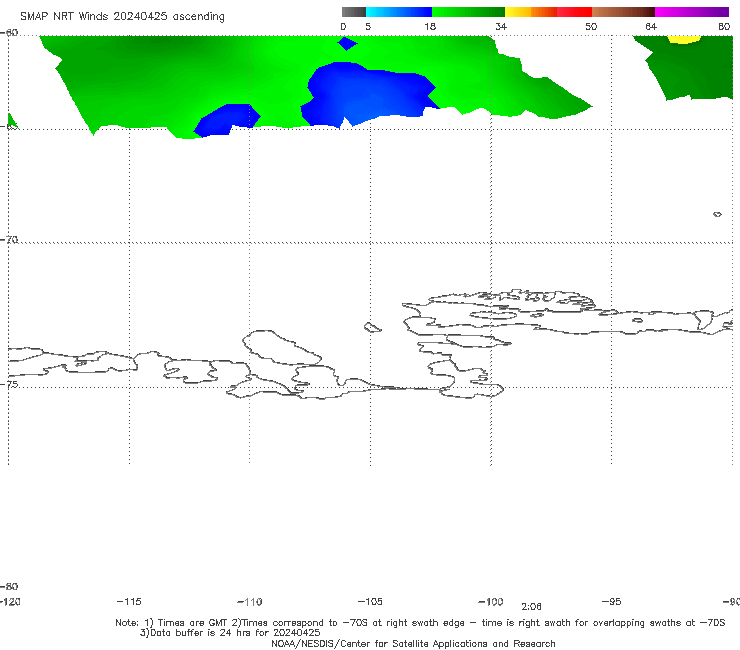Click the magenta-purple segment of the color bar
The width and height of the screenshot is (740, 650).
[x=692, y=12]
